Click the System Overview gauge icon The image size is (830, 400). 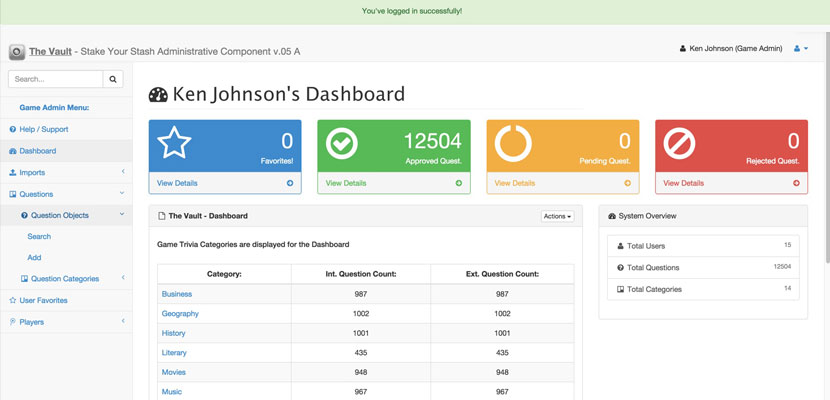(x=612, y=216)
